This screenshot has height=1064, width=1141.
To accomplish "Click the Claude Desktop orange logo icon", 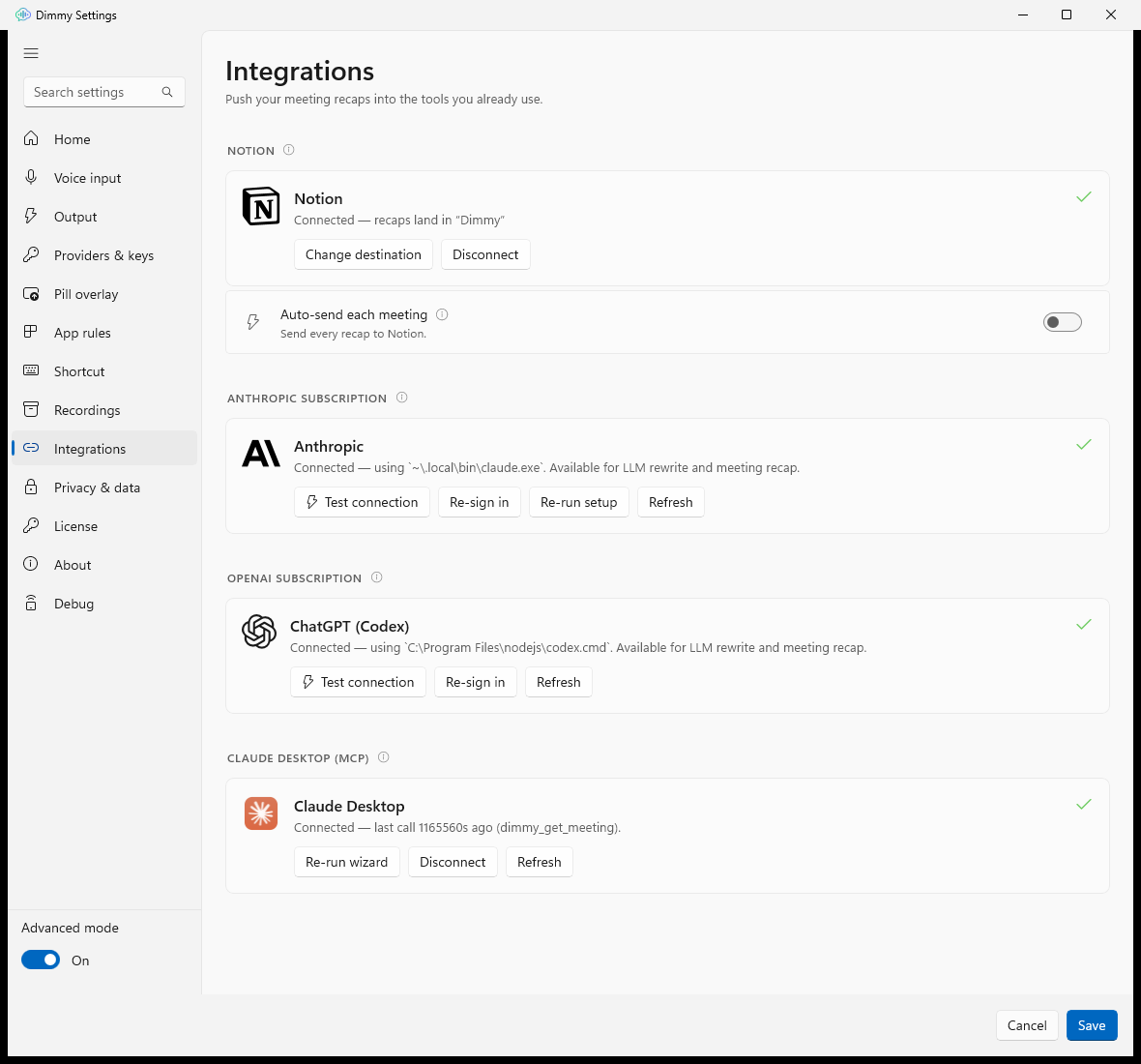I will point(260,813).
